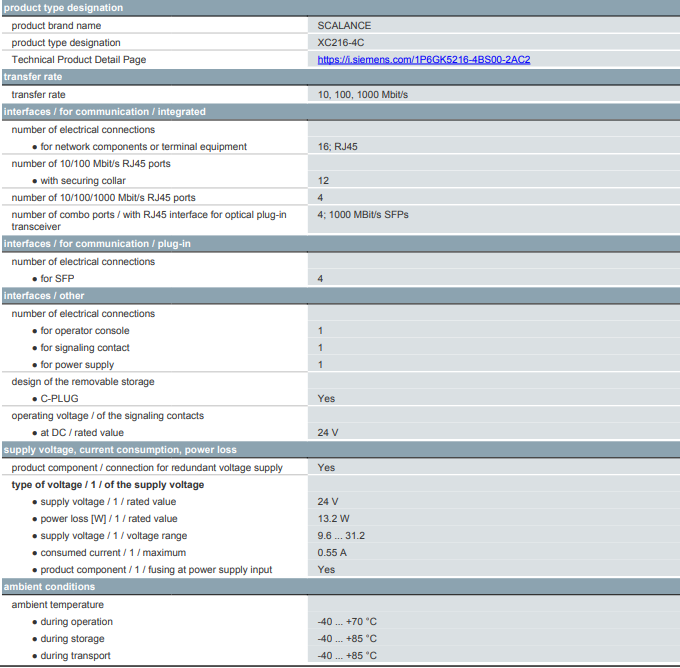Click 'number of combo ports' row label

(149, 220)
